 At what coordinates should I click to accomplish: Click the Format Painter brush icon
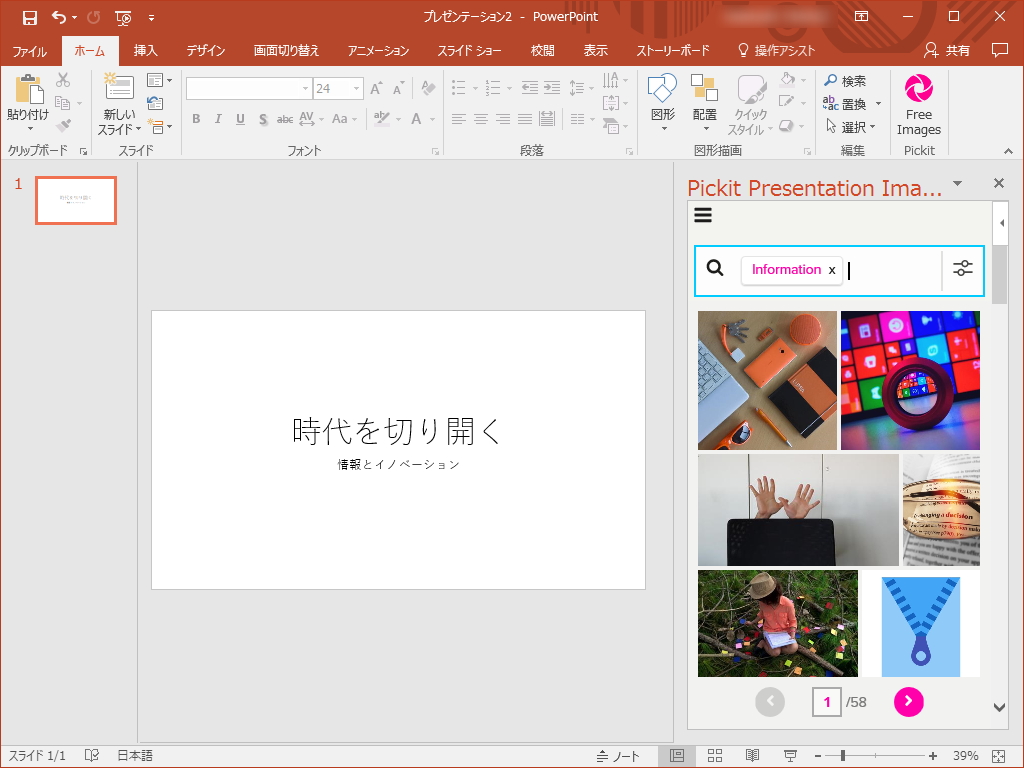pos(63,124)
